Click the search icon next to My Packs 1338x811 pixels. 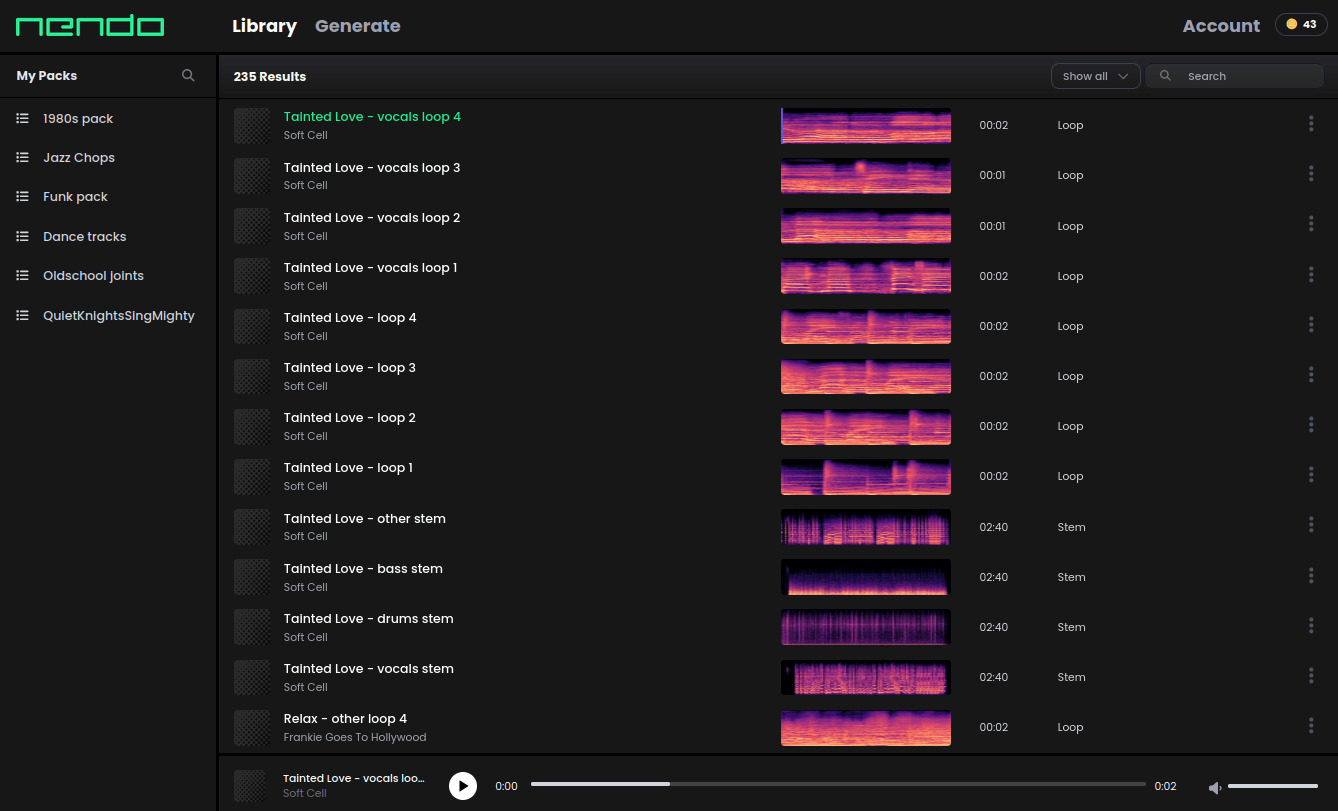188,76
